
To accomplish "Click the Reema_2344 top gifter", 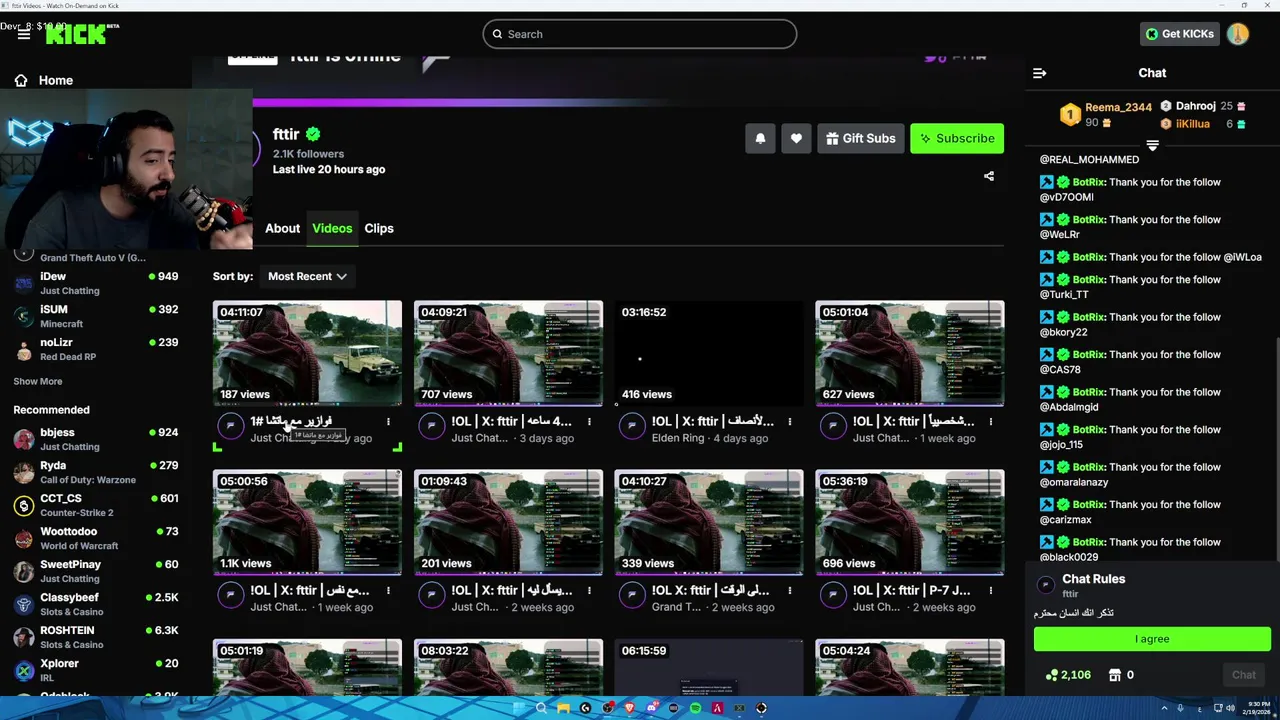I will (1118, 107).
